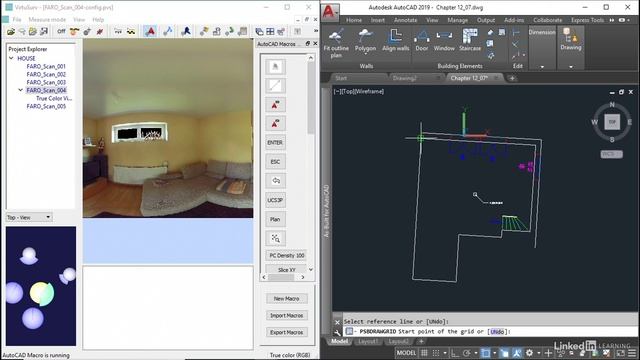Switch to the Layout1 tab
This screenshot has height=360, width=640.
[x=368, y=341]
